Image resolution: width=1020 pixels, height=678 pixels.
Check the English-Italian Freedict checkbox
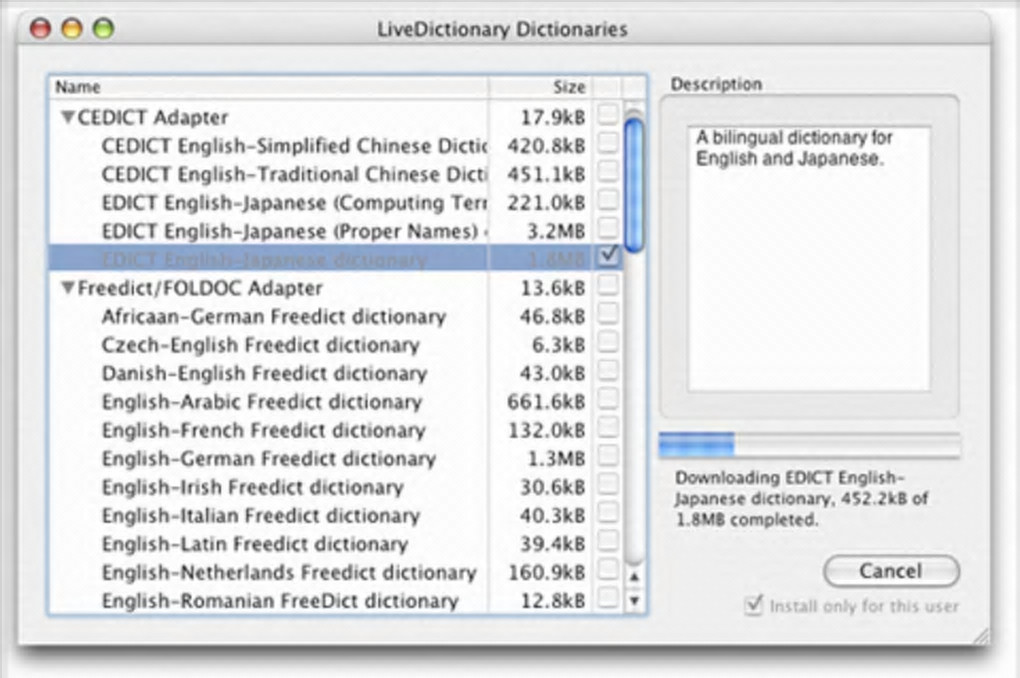click(x=608, y=513)
